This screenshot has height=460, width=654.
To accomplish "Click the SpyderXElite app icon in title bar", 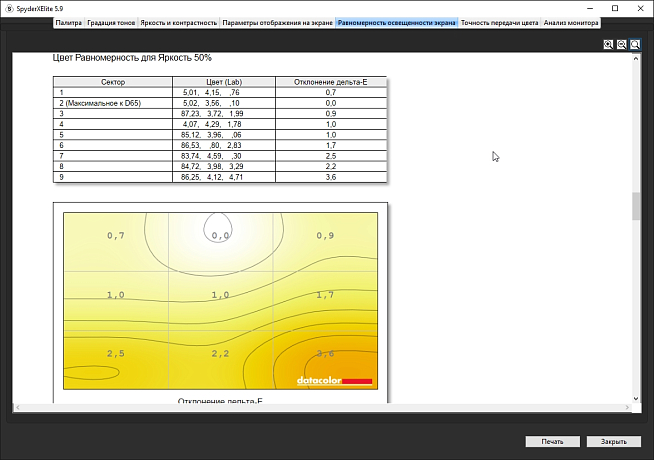I will point(8,7).
